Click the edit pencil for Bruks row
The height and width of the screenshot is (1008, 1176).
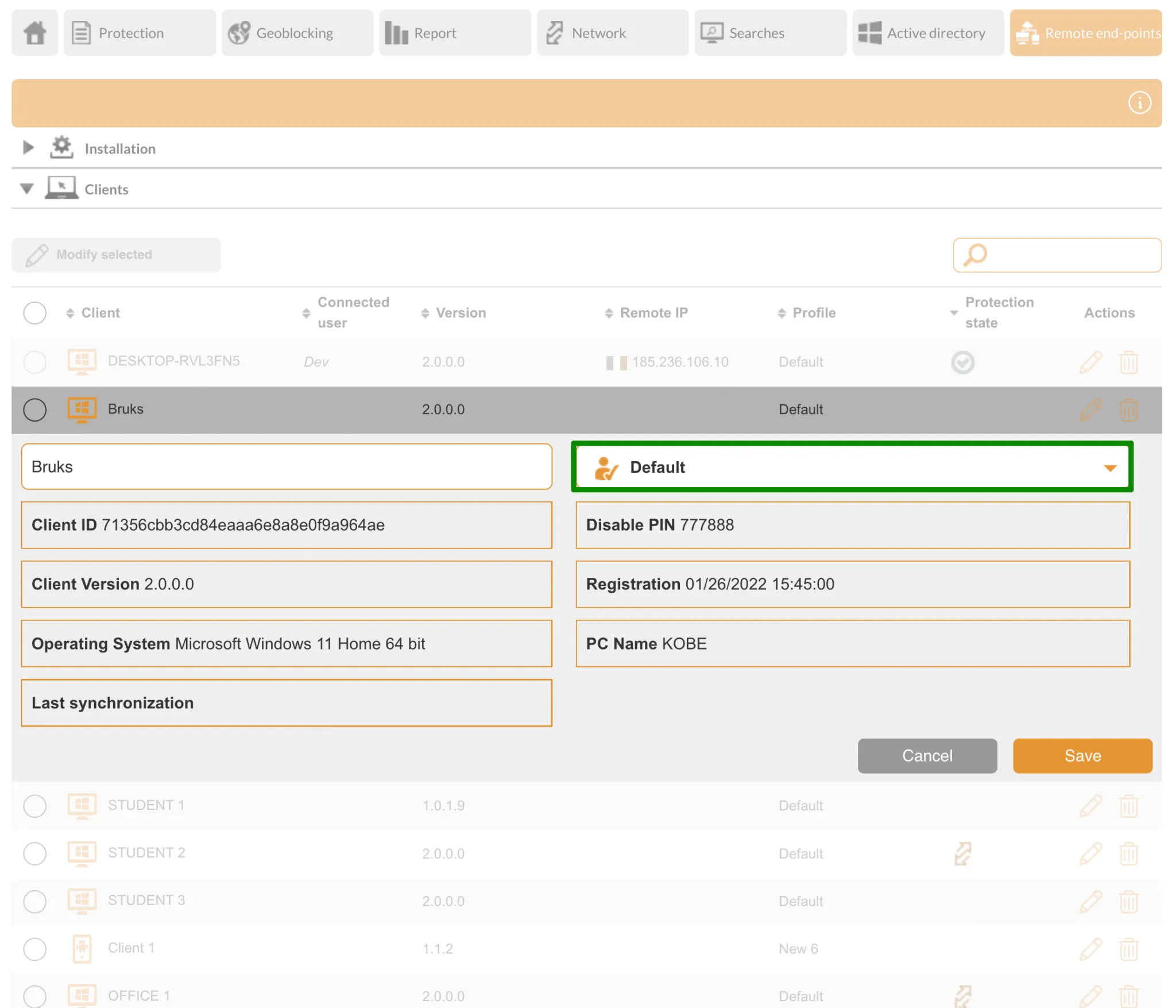click(1090, 410)
